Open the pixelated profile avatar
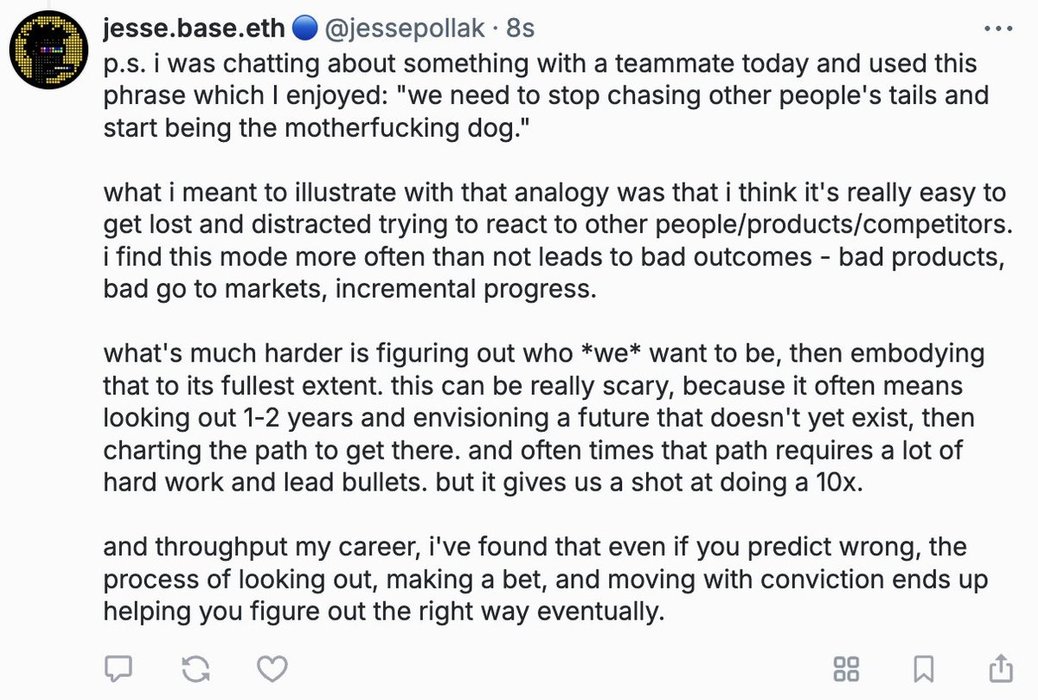This screenshot has width=1038, height=700. pyautogui.click(x=48, y=50)
